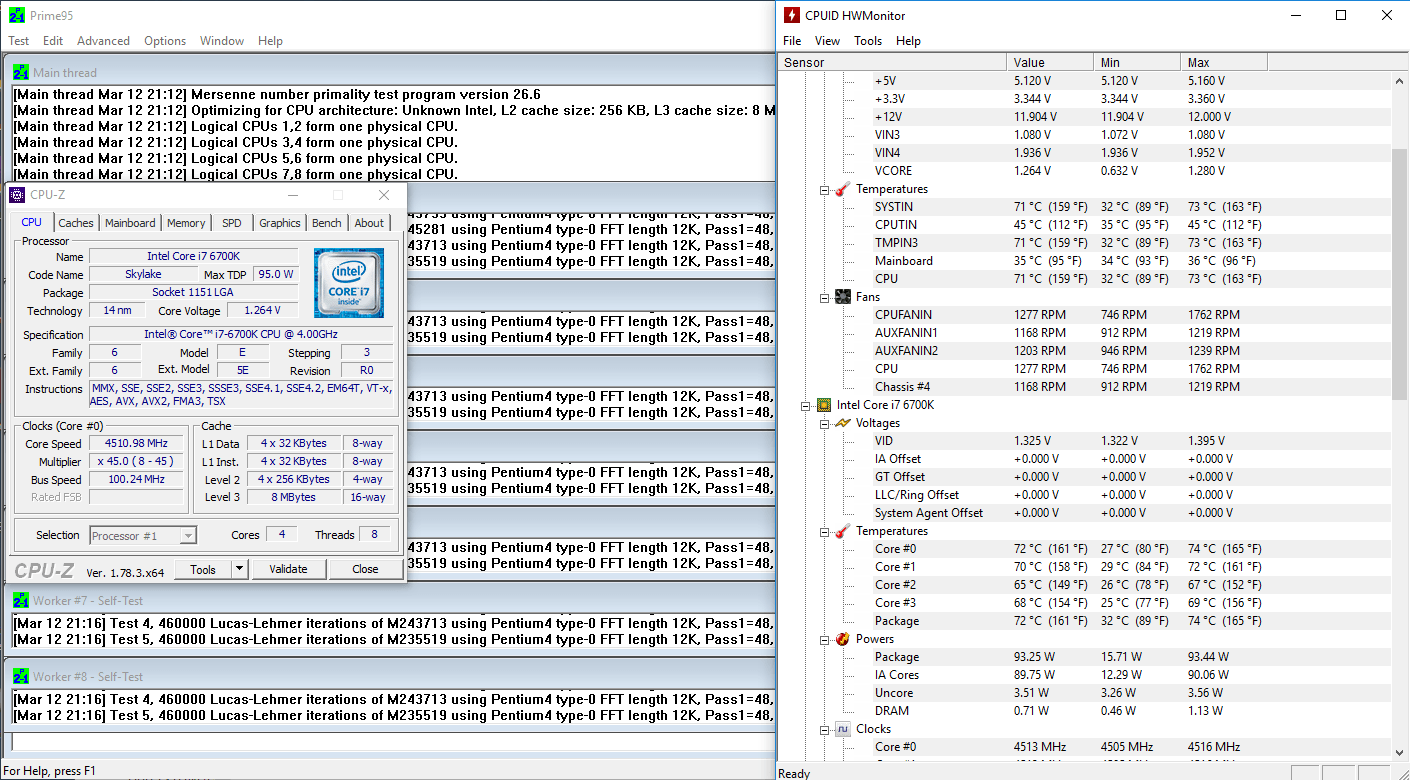The width and height of the screenshot is (1410, 780).
Task: Select the CPUFANIN fan row
Action: pos(1084,315)
